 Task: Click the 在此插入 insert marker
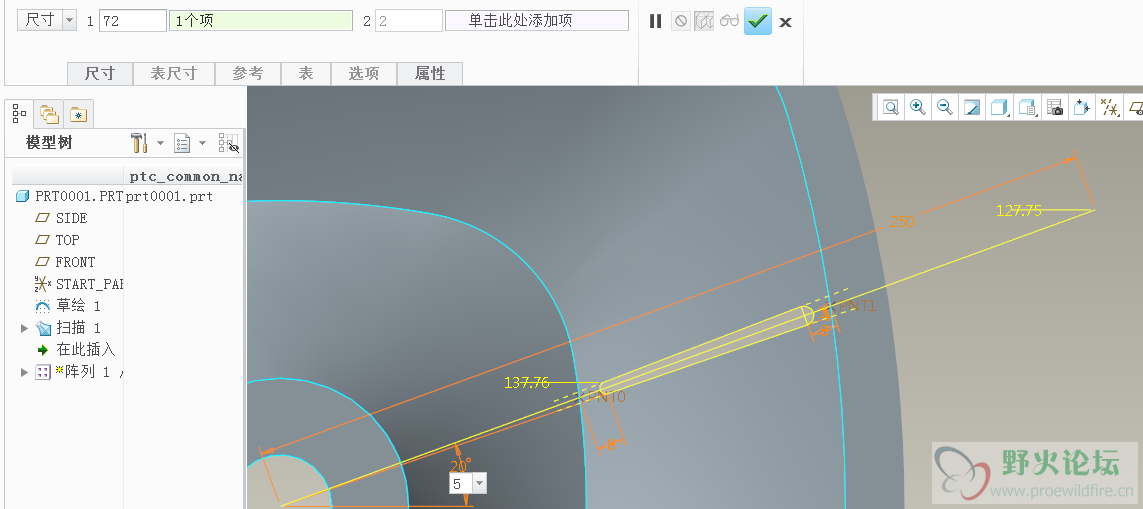coord(77,350)
